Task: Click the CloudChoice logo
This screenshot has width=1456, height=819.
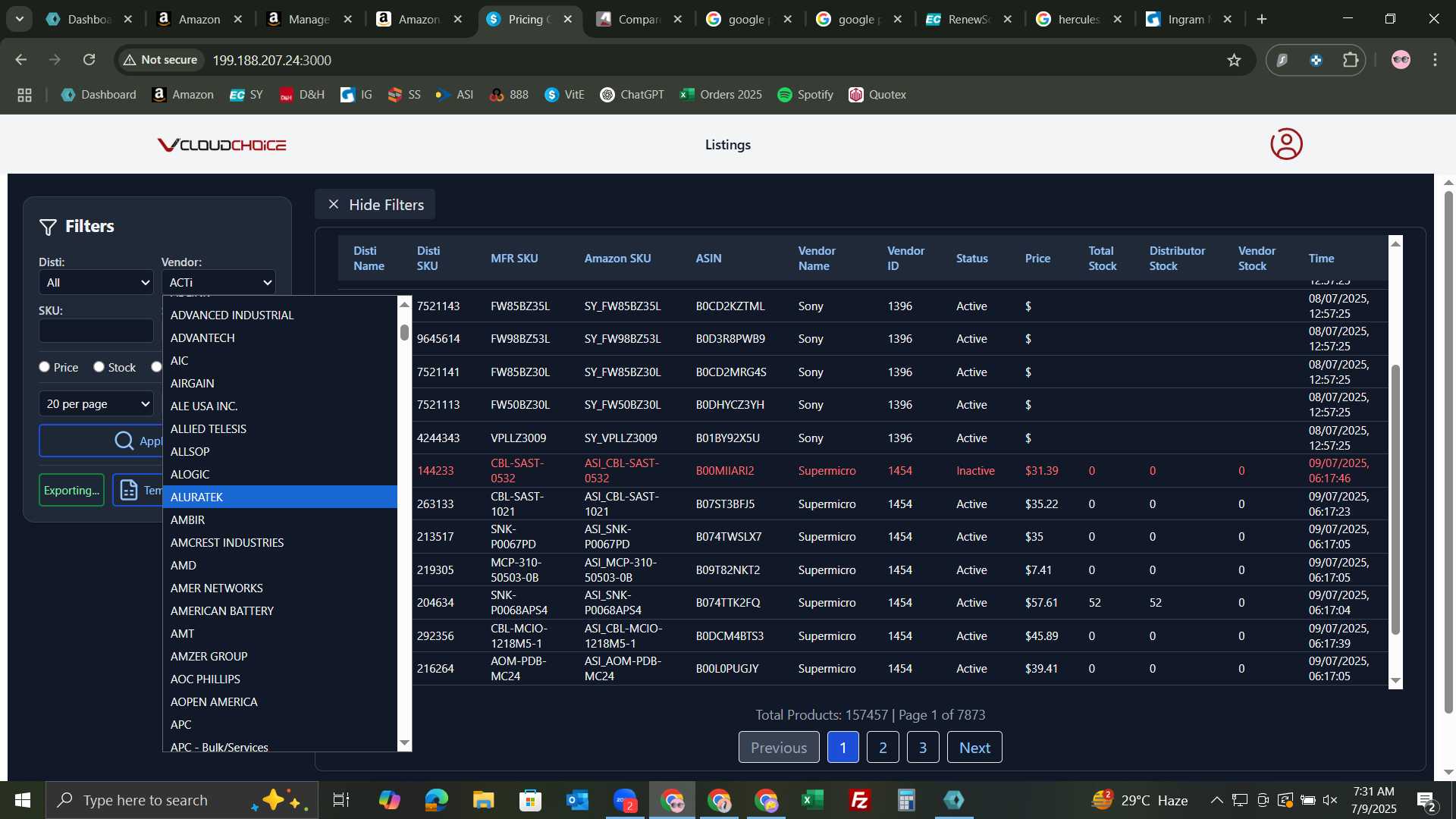Action: pos(221,145)
